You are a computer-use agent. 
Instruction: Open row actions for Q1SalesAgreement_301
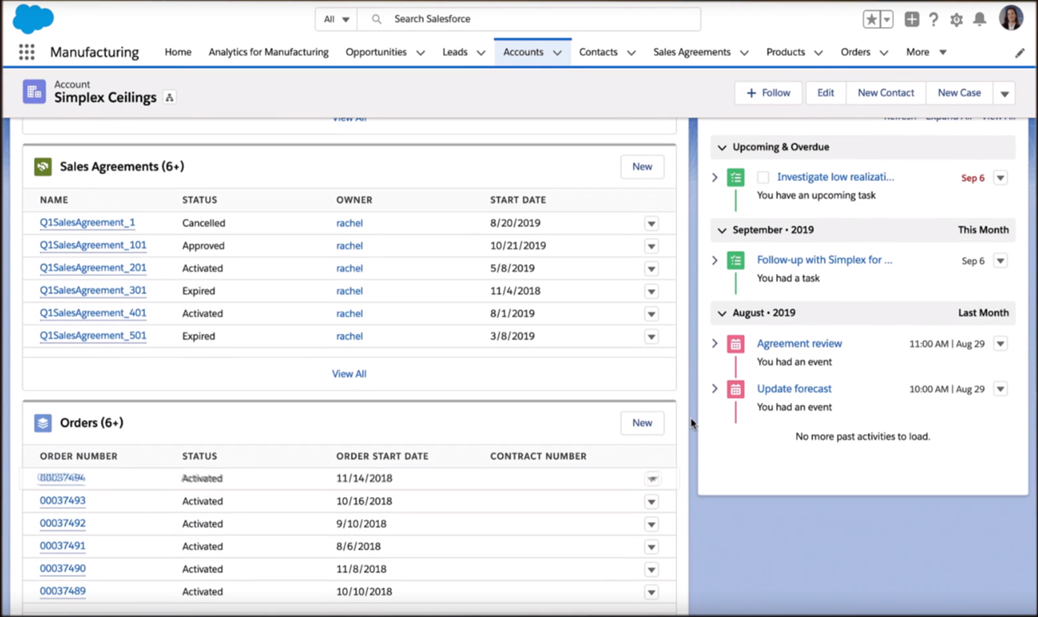(651, 291)
